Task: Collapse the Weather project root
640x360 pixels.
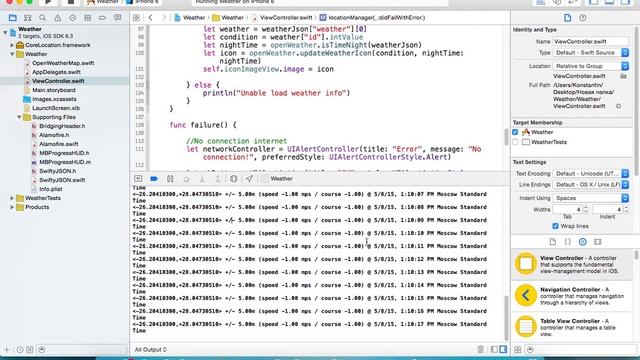Action: point(5,32)
